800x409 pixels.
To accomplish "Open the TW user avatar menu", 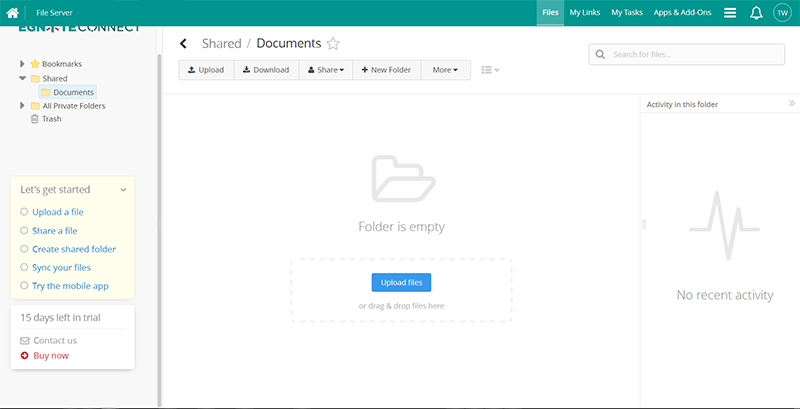I will [x=782, y=13].
